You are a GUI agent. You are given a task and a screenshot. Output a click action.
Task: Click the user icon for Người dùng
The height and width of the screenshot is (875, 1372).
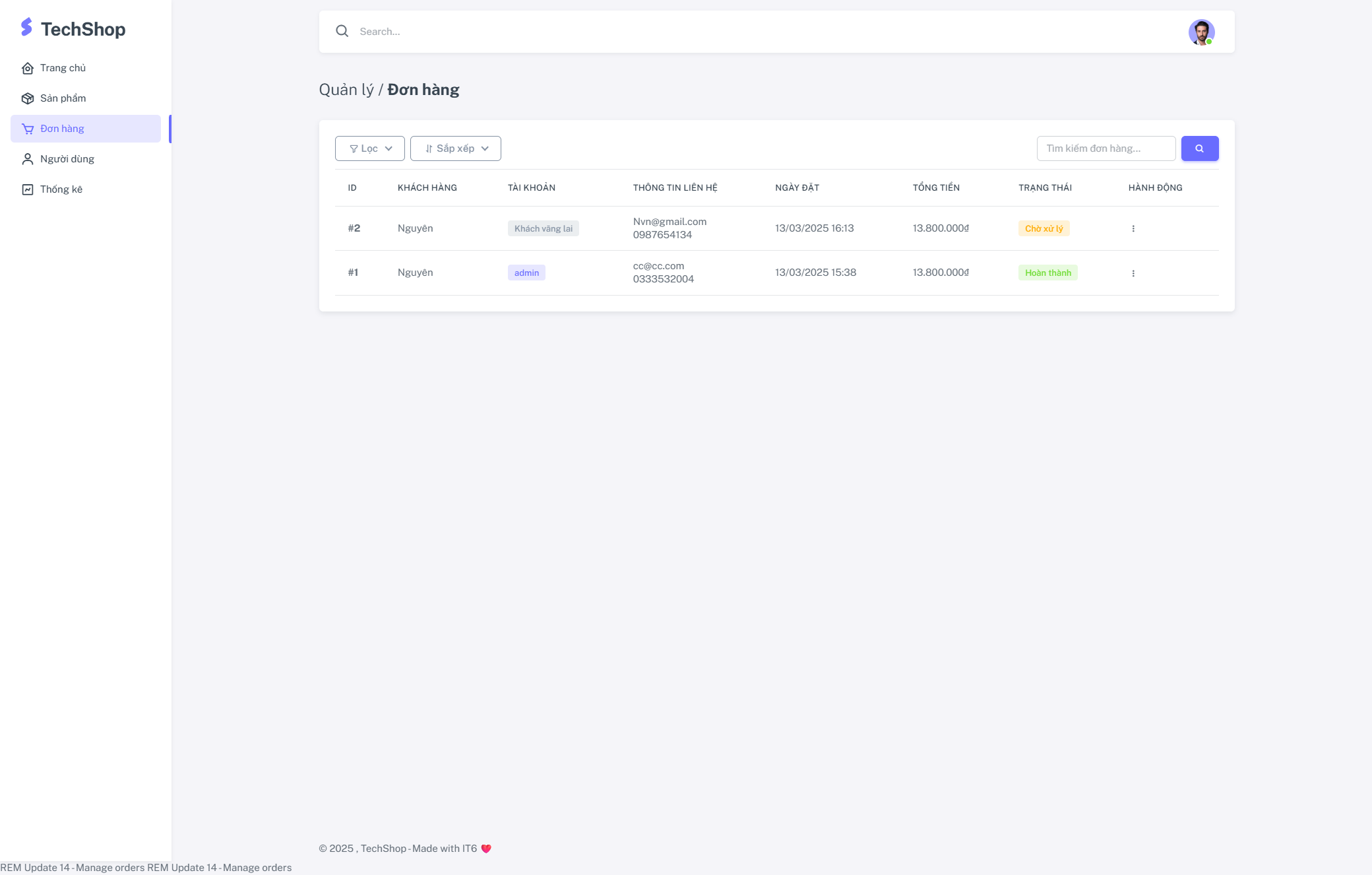[28, 160]
